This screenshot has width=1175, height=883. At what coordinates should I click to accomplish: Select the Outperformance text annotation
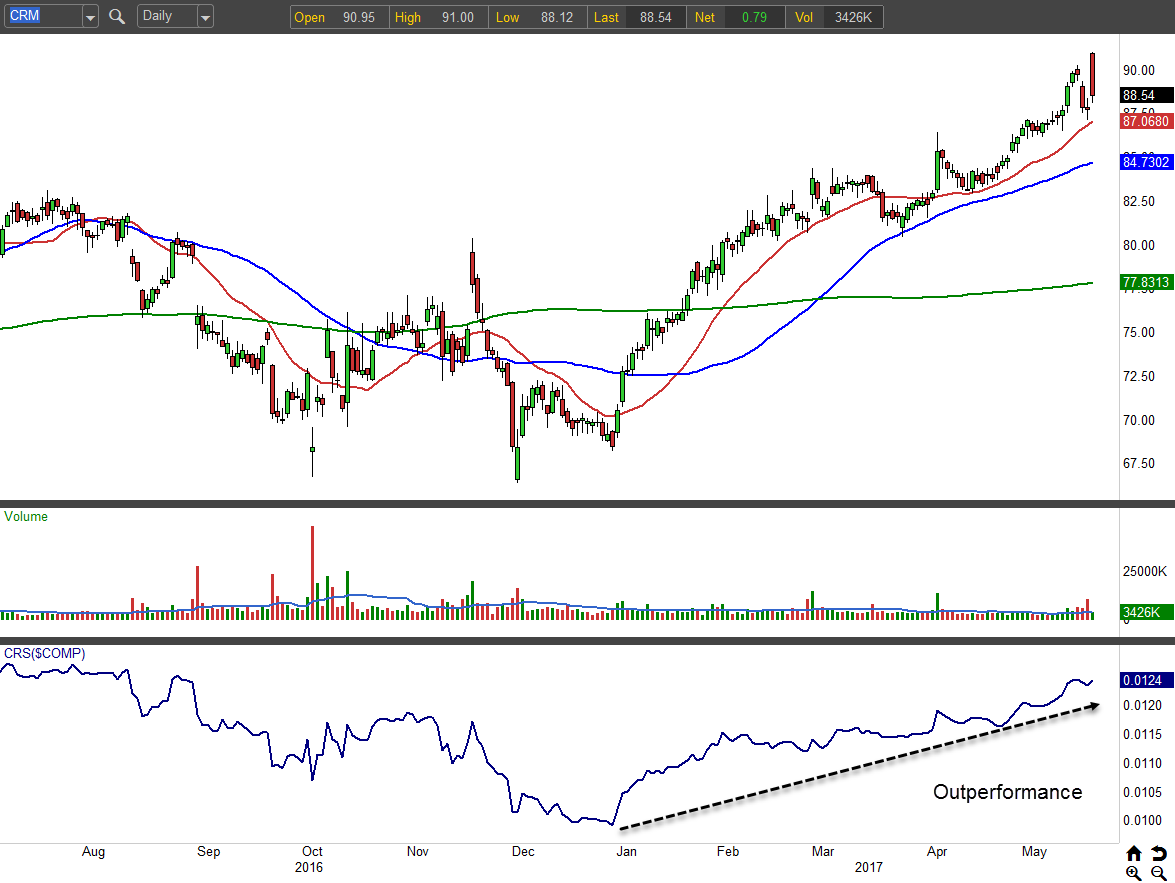(x=1007, y=792)
